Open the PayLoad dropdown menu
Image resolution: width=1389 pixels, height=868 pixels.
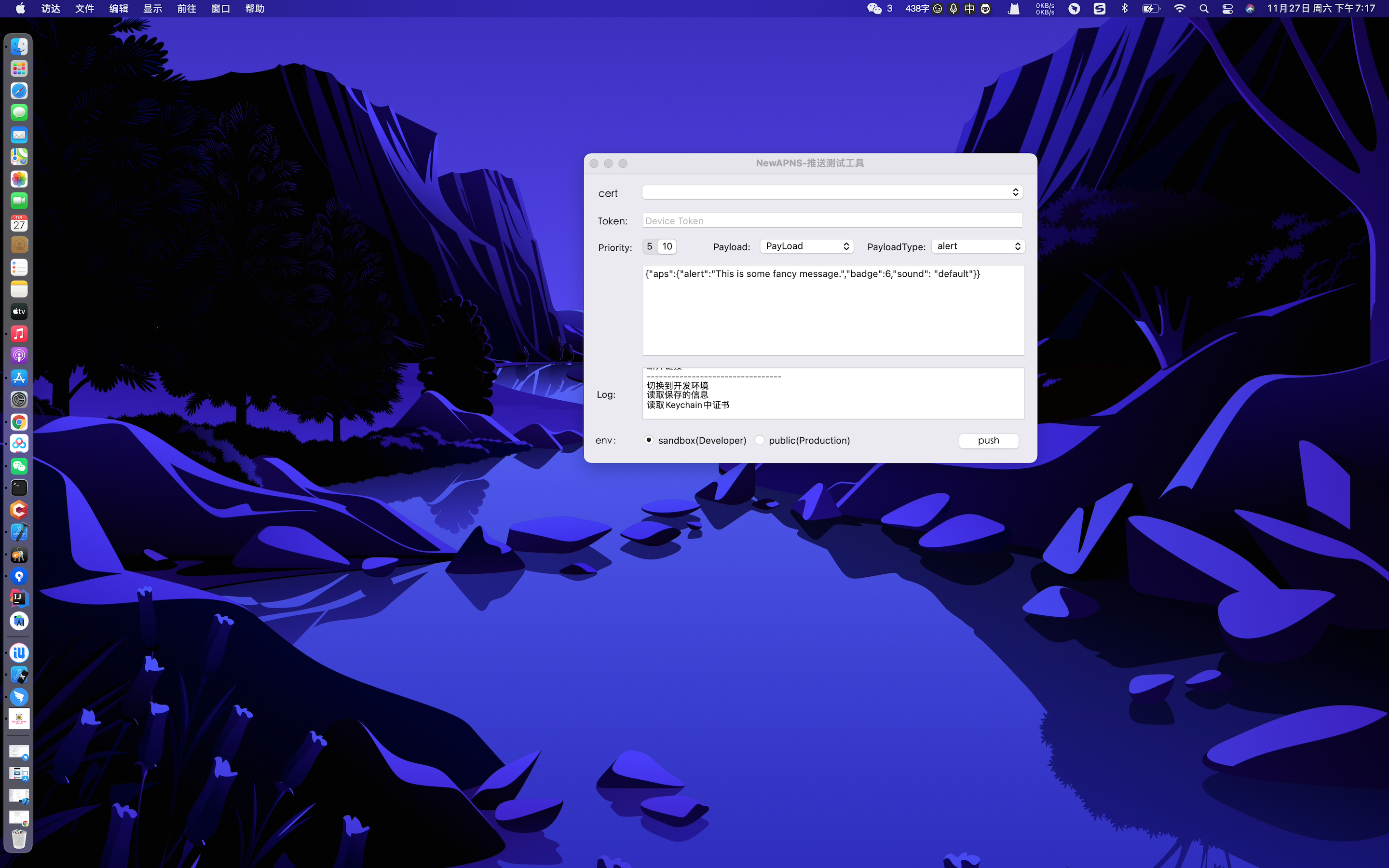[806, 246]
